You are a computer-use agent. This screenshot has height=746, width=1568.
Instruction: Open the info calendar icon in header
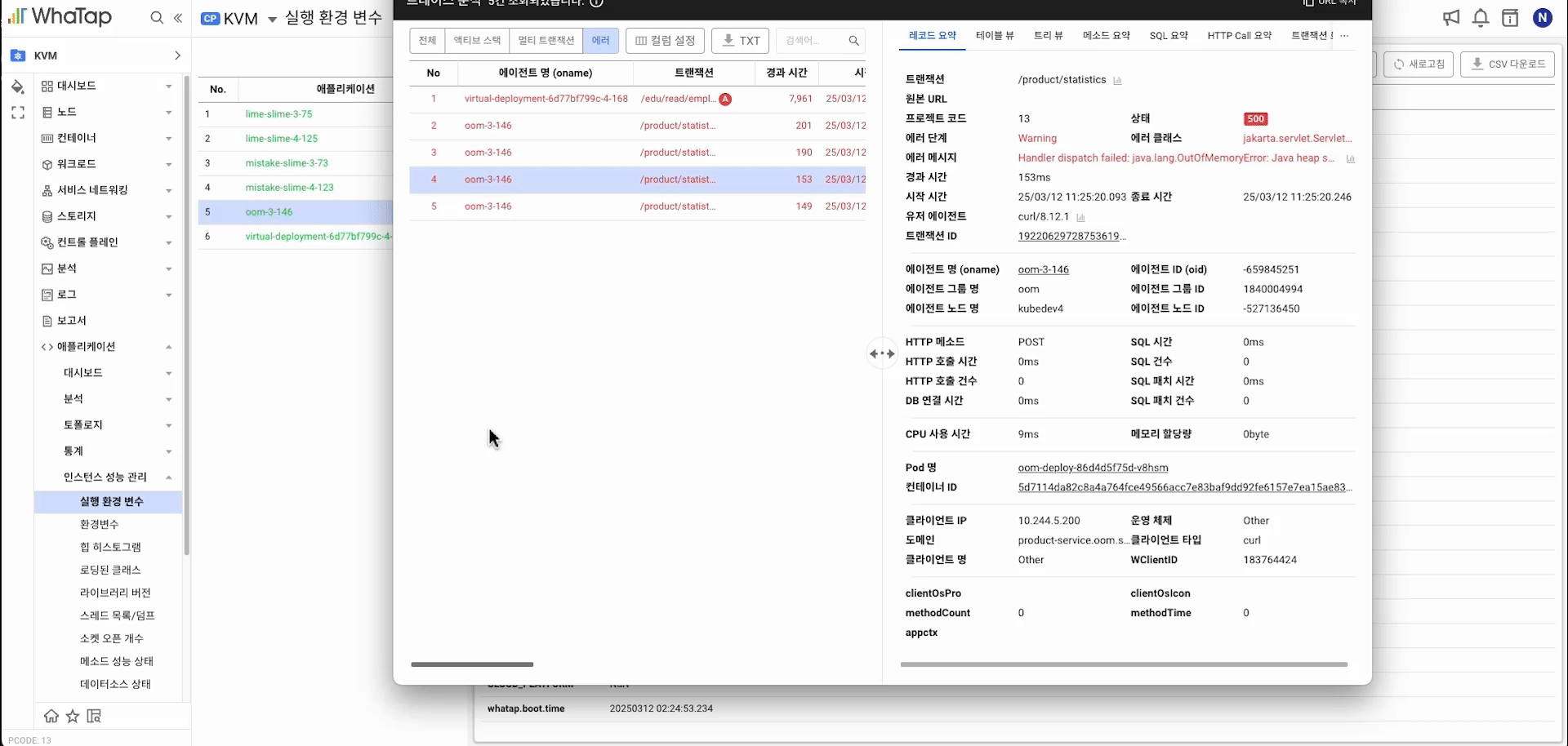tap(1510, 18)
